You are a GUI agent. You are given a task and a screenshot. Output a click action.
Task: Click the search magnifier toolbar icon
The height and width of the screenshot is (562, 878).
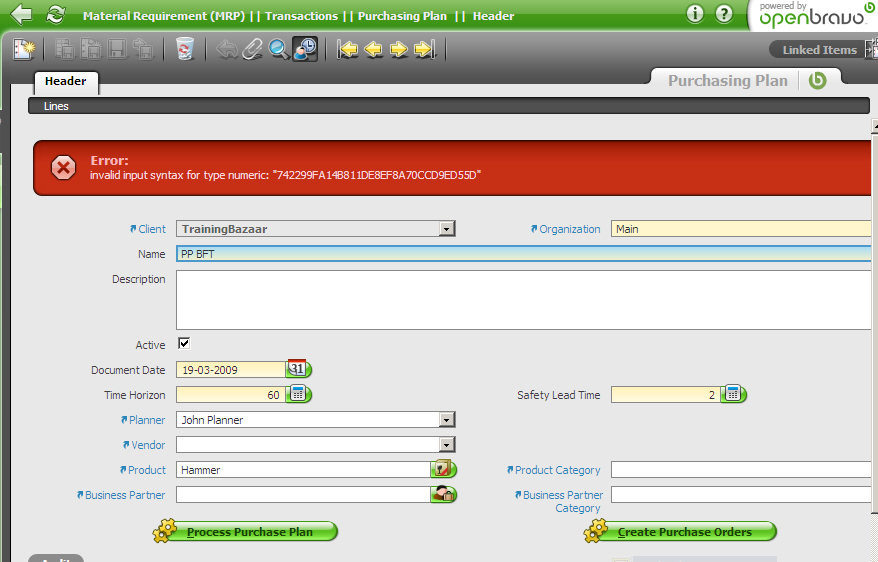(x=279, y=49)
